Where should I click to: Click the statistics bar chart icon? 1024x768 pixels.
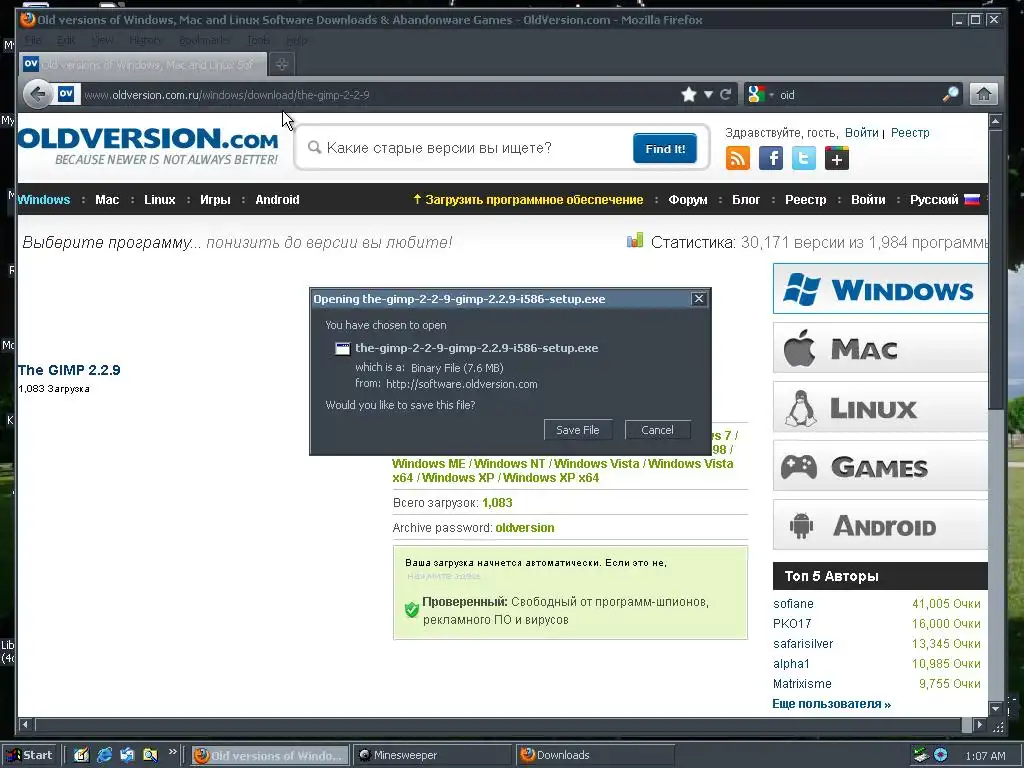(x=635, y=241)
